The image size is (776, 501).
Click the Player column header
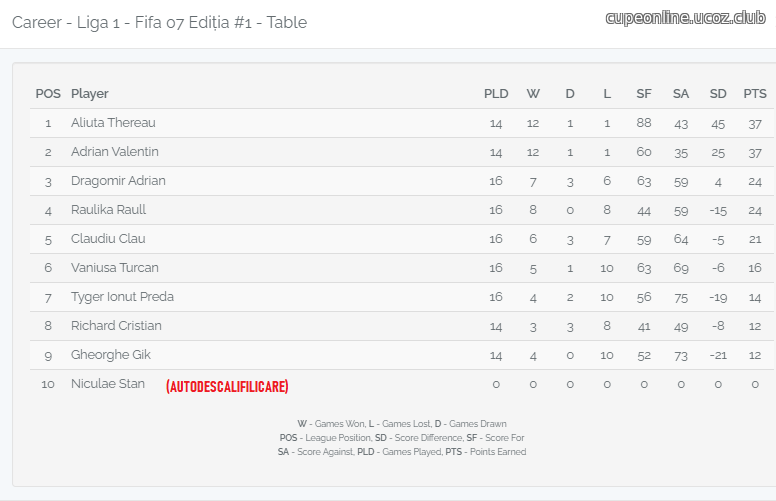click(x=90, y=94)
